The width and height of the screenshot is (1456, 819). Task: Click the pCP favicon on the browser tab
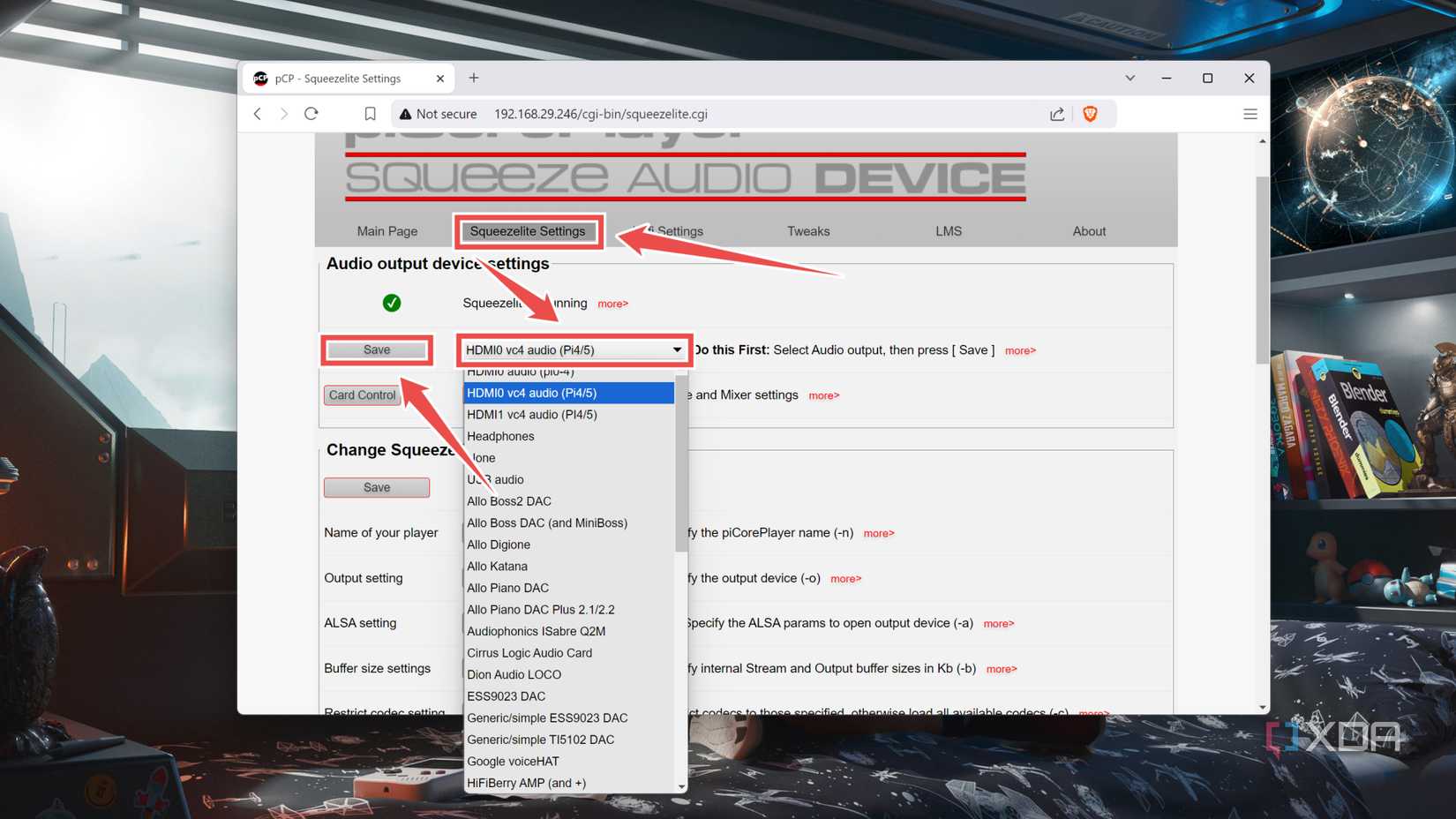(x=259, y=78)
